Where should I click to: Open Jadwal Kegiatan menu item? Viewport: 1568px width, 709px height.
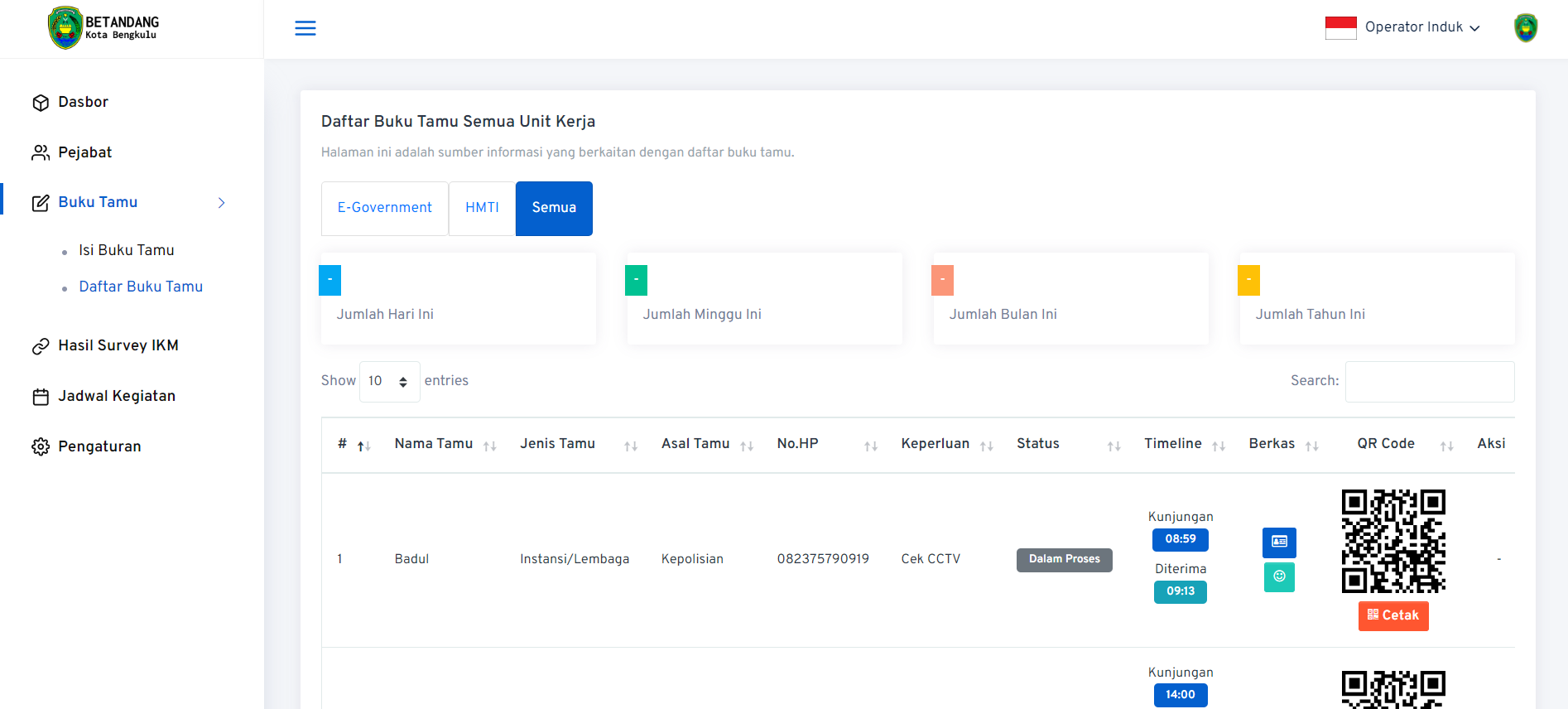[117, 396]
